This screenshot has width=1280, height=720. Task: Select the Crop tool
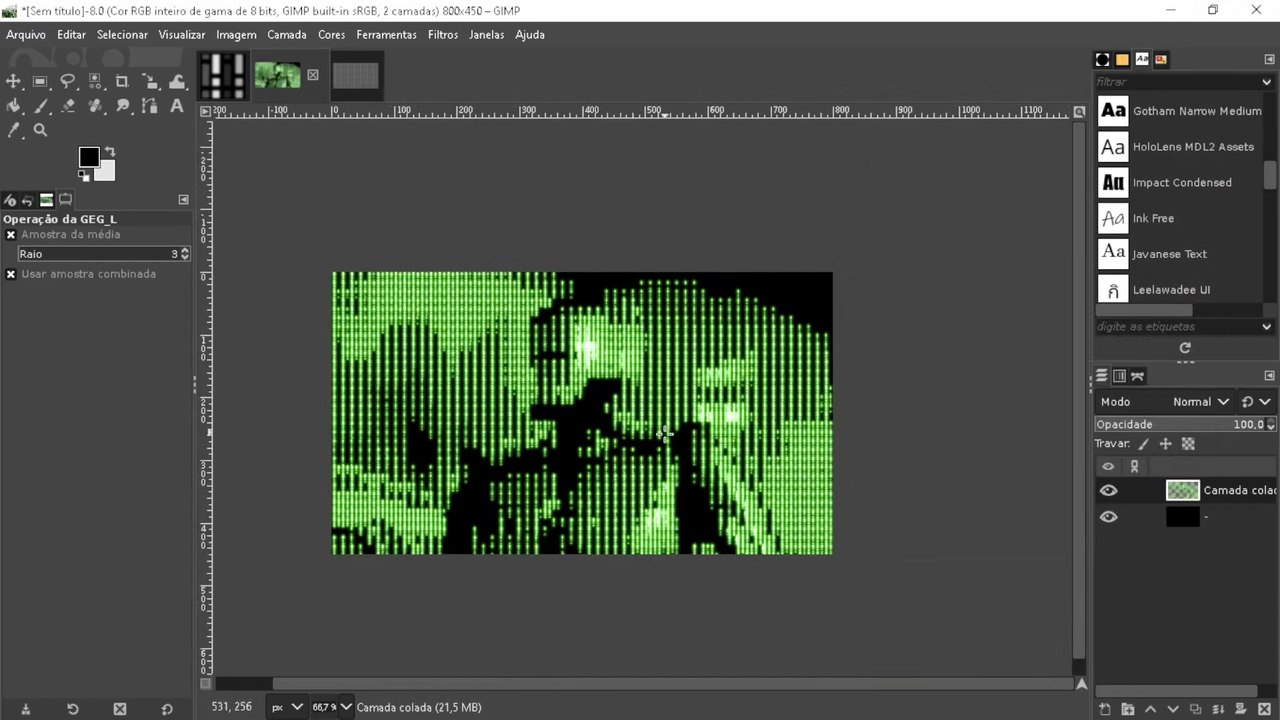122,81
